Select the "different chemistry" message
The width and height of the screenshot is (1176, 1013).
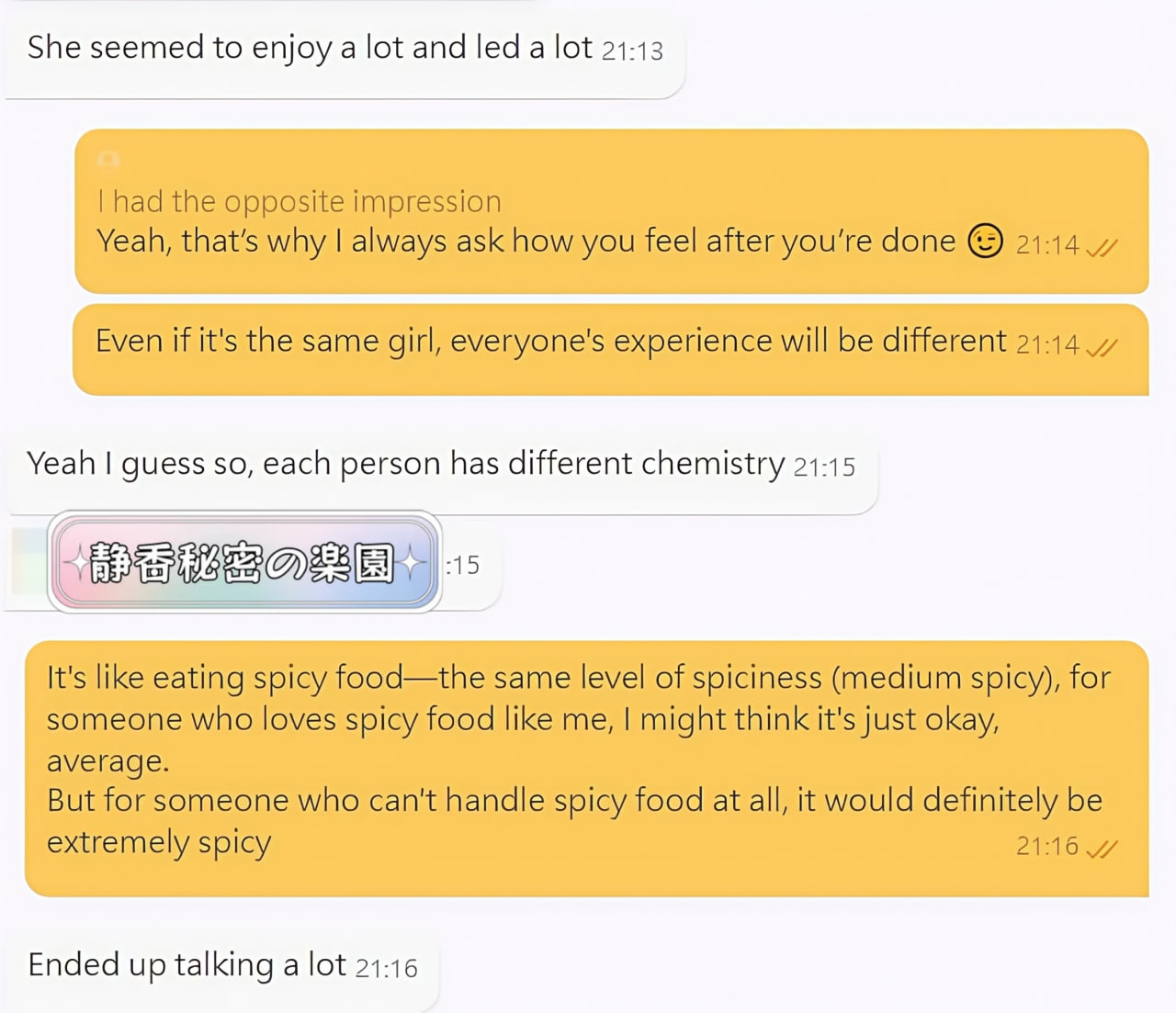tap(405, 465)
